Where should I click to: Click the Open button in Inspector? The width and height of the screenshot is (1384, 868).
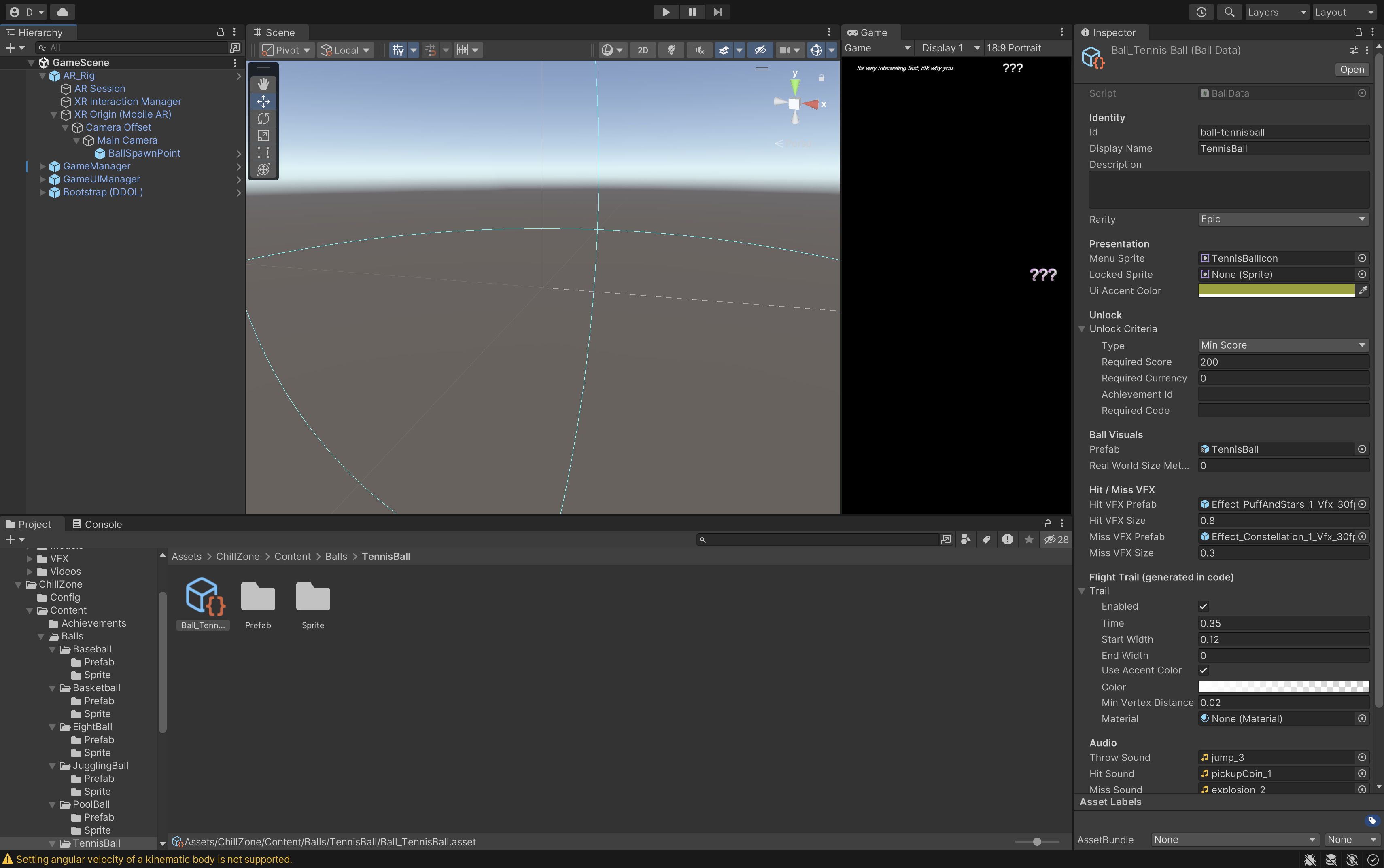[1352, 70]
